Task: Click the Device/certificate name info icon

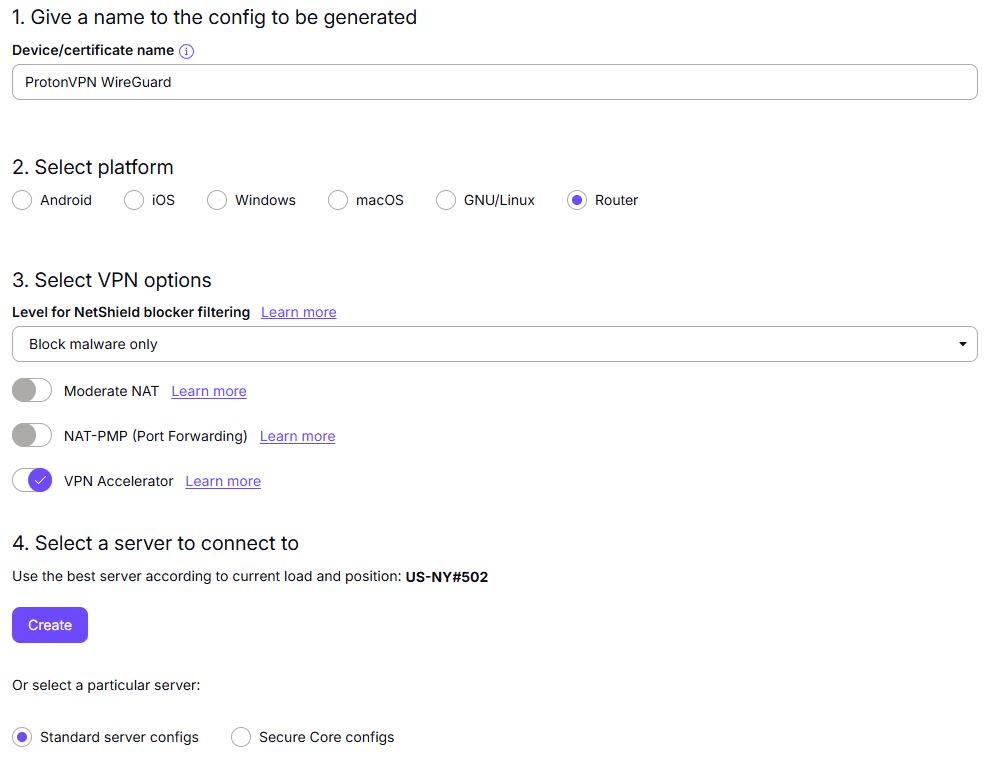Action: [186, 50]
